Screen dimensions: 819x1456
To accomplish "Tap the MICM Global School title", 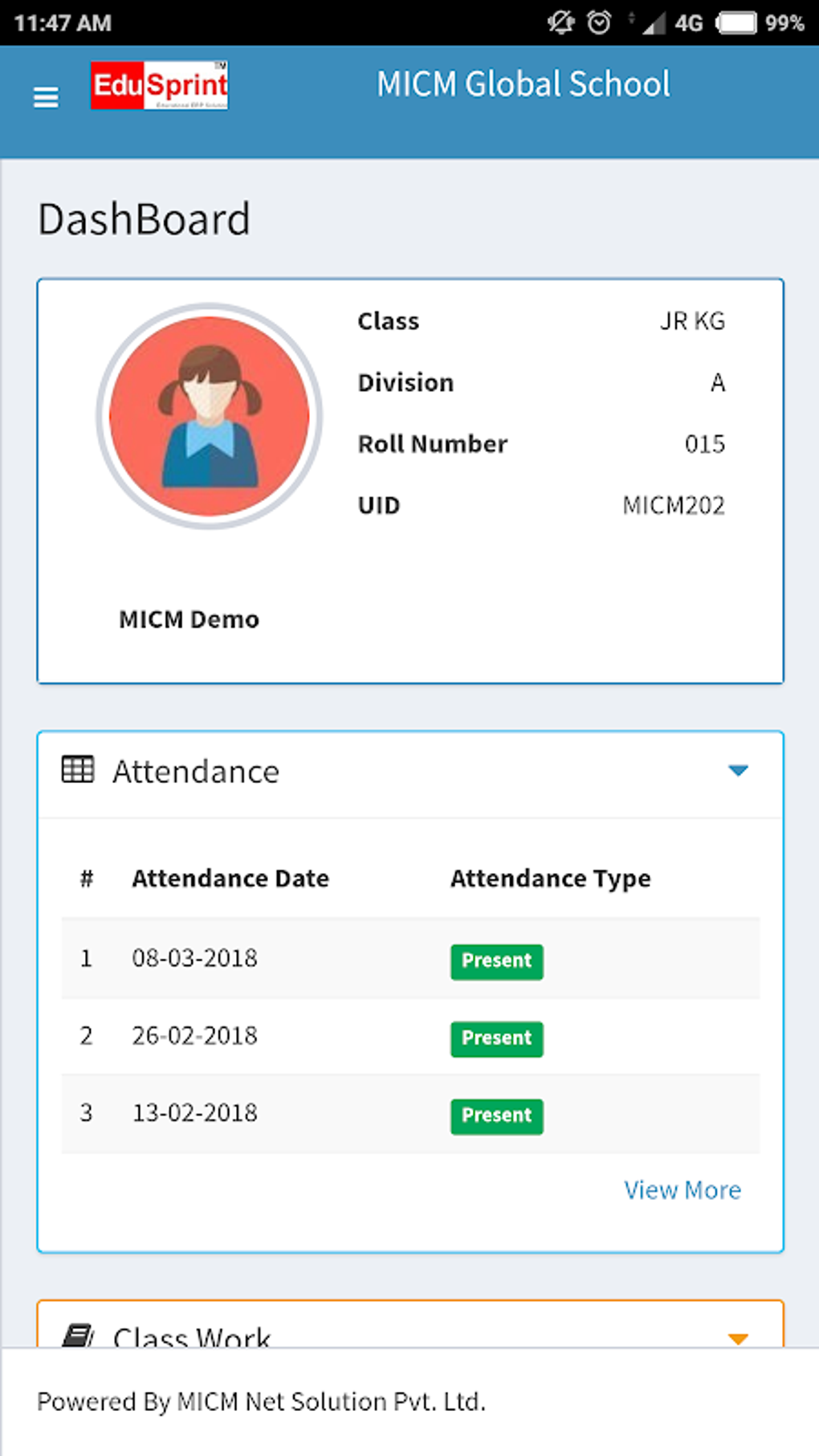I will tap(524, 84).
